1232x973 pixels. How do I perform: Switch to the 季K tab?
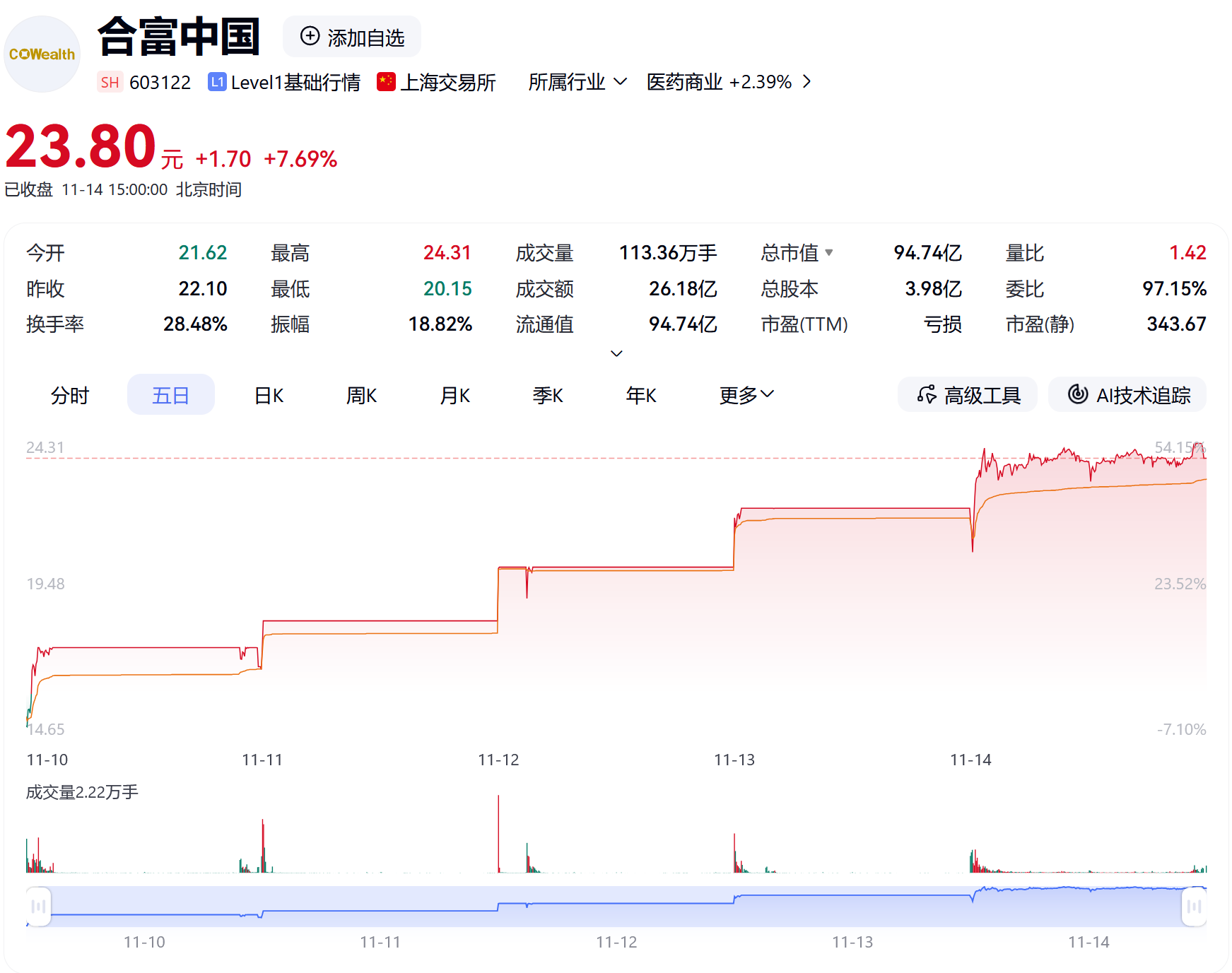[548, 395]
